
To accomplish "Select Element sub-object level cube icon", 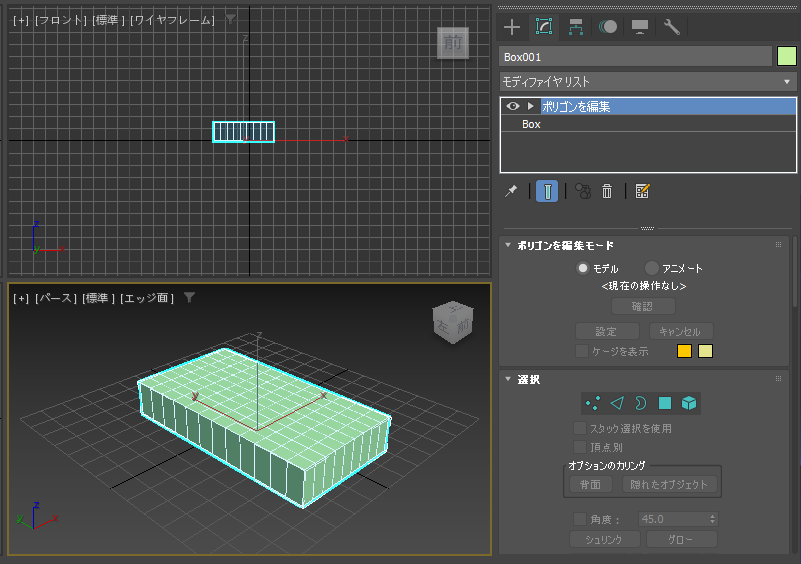I will point(689,403).
